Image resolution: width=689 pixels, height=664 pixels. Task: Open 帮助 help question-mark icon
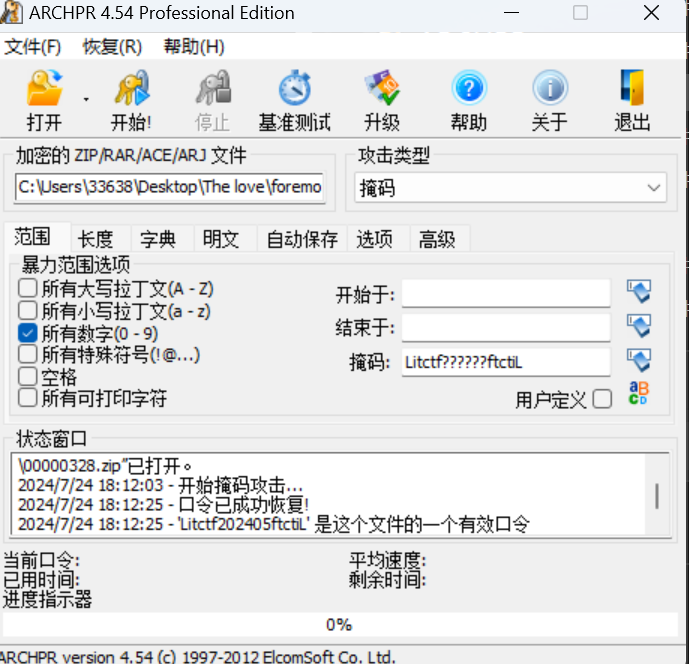click(469, 87)
